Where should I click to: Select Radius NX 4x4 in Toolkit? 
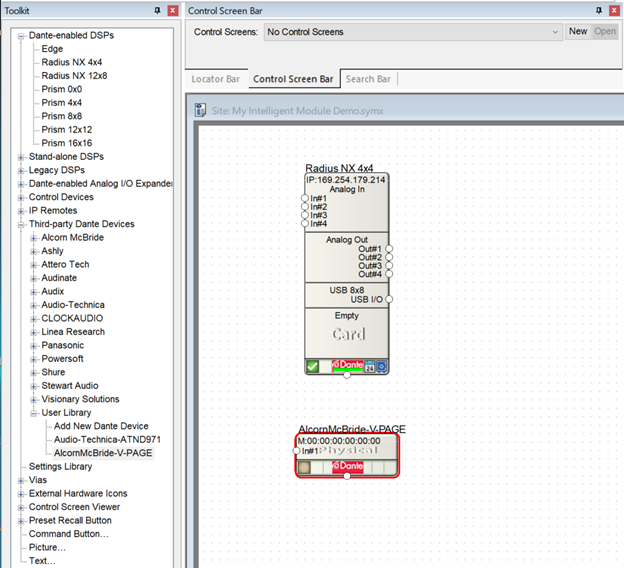coord(72,62)
